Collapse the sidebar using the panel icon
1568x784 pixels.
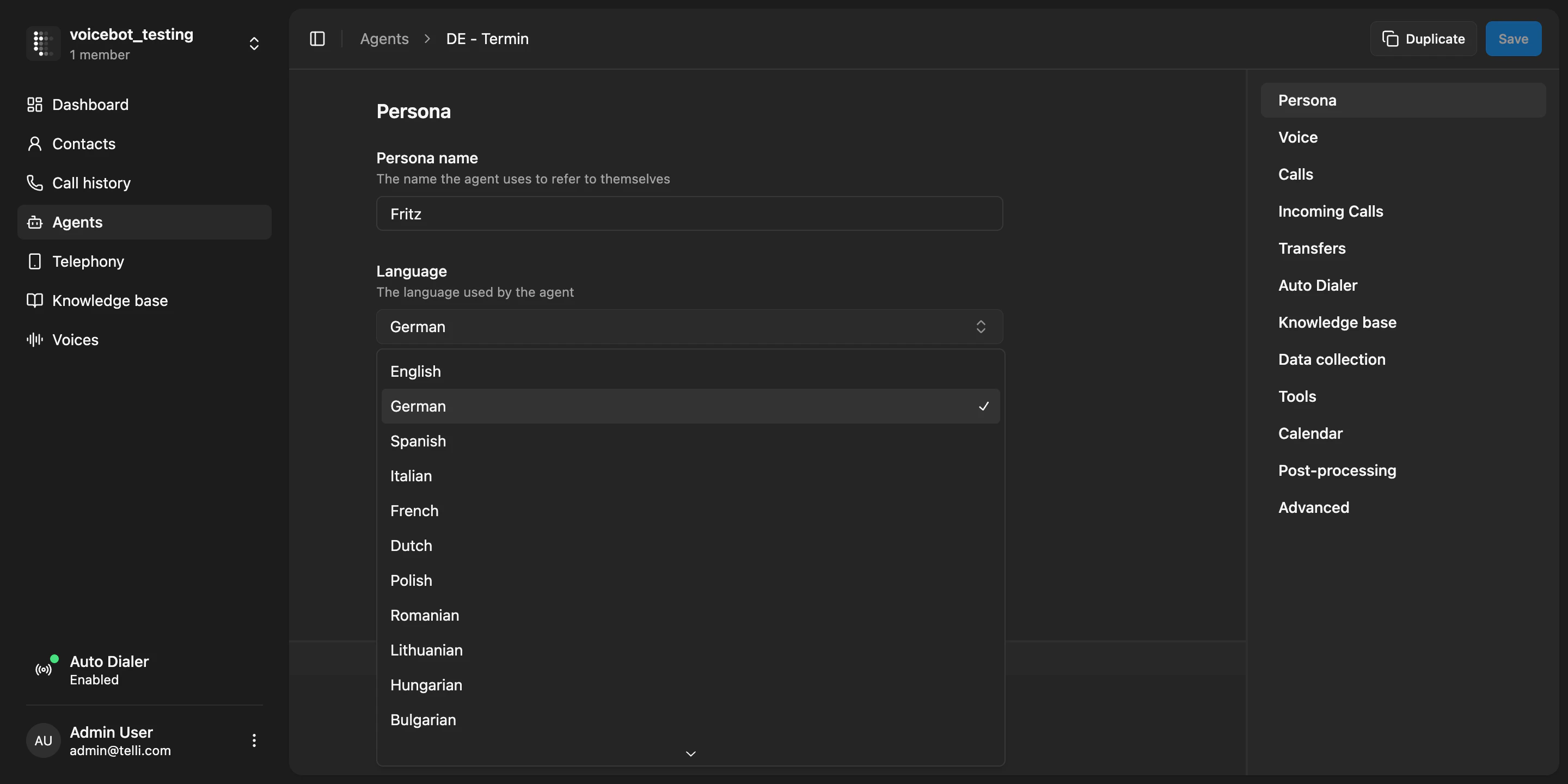[x=318, y=38]
